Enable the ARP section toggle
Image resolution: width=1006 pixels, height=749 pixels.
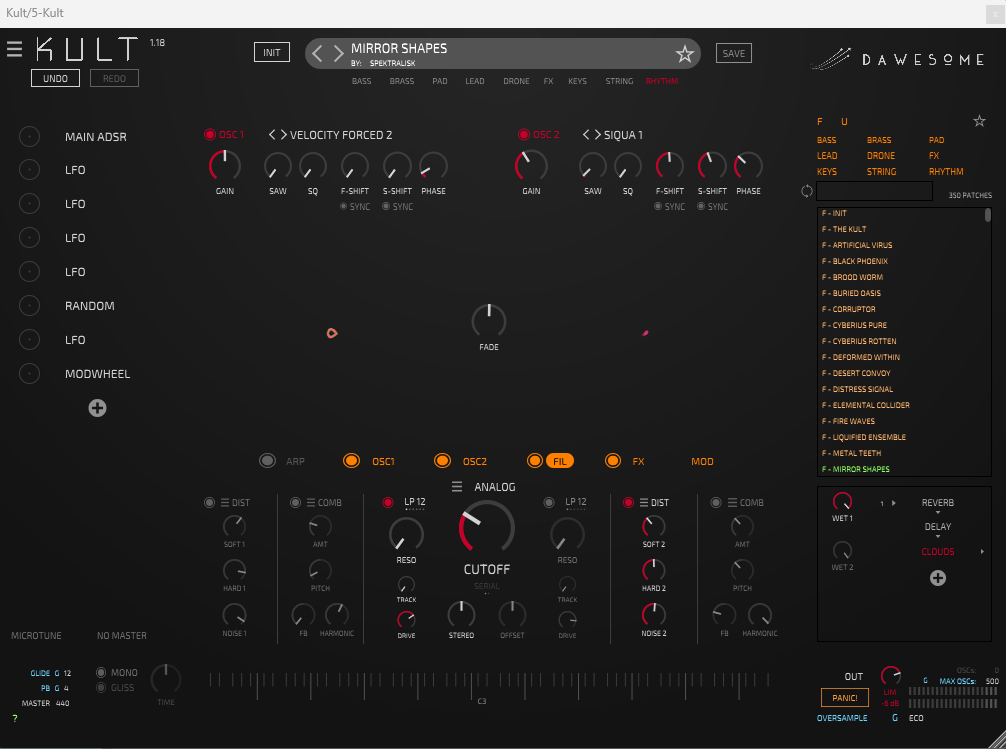pyautogui.click(x=268, y=461)
